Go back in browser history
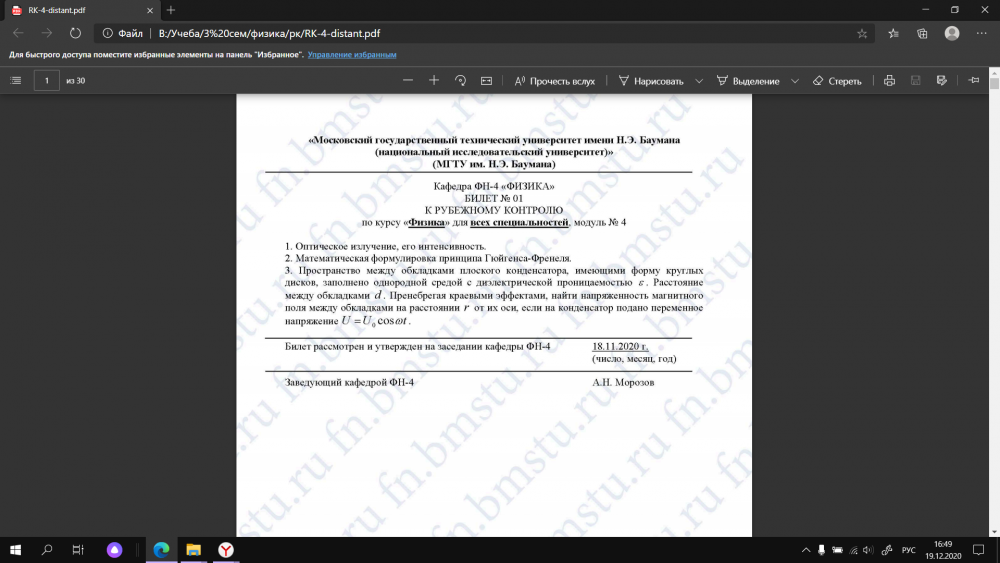The height and width of the screenshot is (563, 1000). (18, 33)
